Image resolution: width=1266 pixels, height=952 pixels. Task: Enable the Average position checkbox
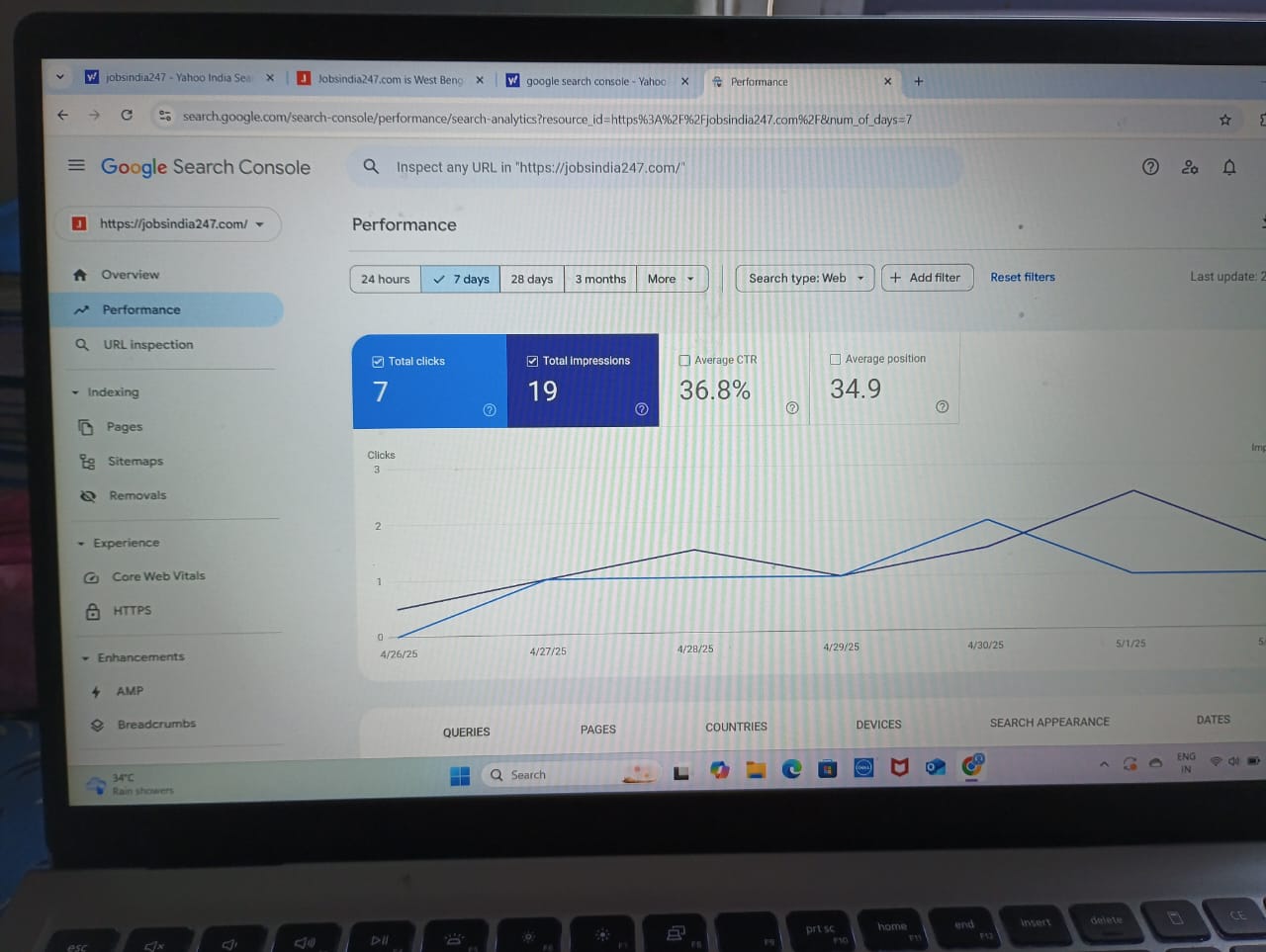(x=835, y=359)
